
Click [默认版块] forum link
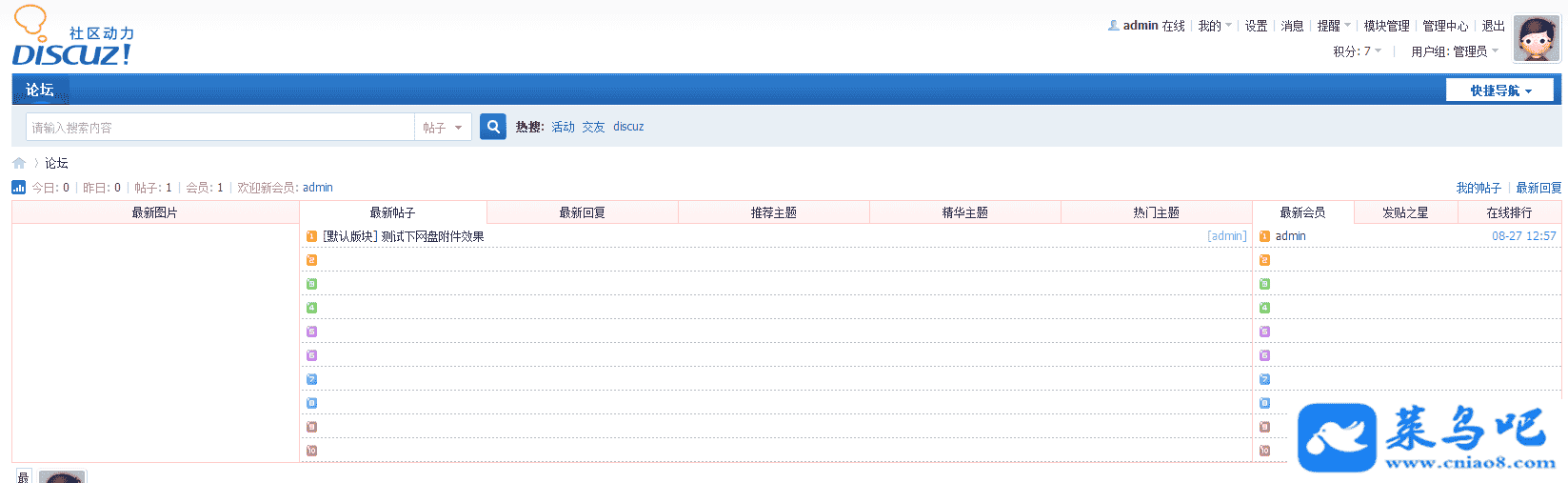pos(350,236)
